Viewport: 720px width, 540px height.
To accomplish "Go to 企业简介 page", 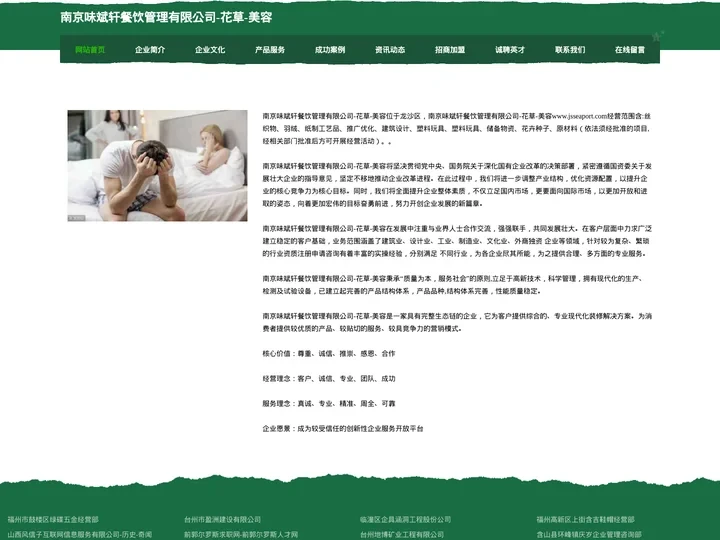I will pos(150,50).
